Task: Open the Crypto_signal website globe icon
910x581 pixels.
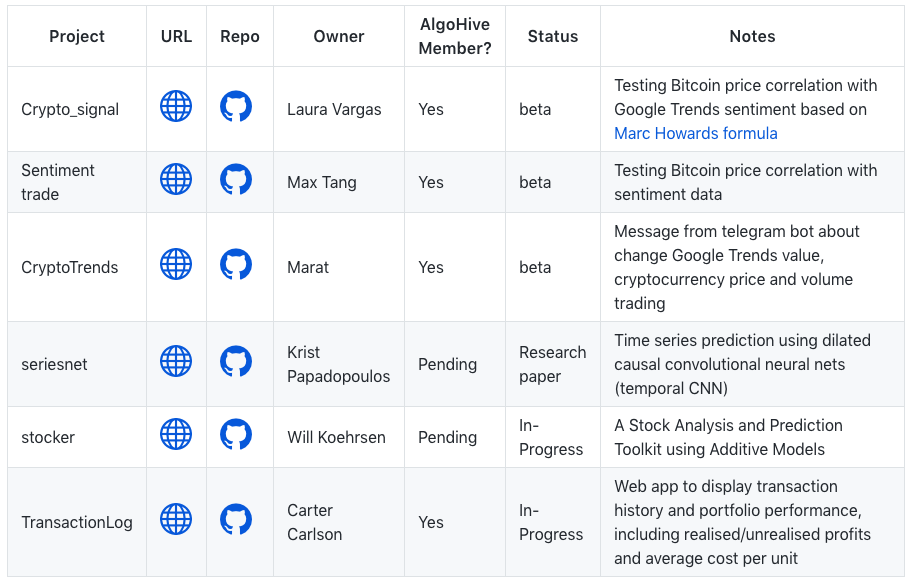Action: pos(176,106)
